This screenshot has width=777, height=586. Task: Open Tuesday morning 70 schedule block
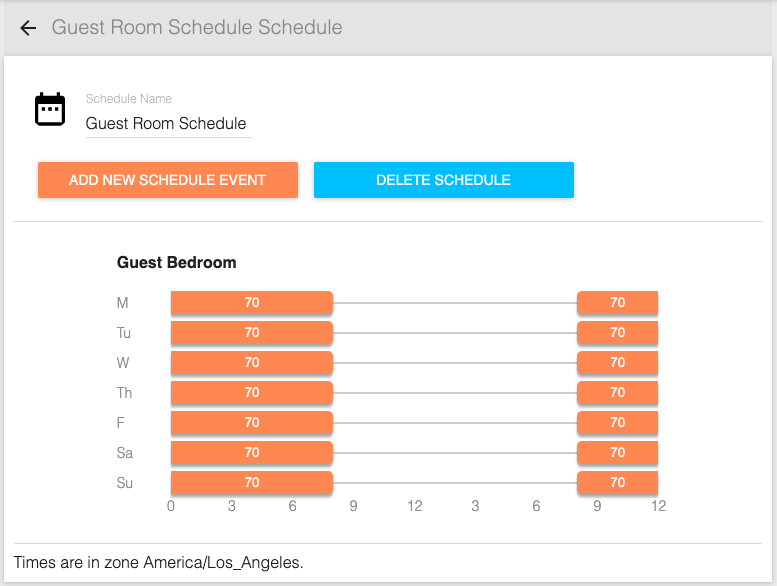pos(252,333)
